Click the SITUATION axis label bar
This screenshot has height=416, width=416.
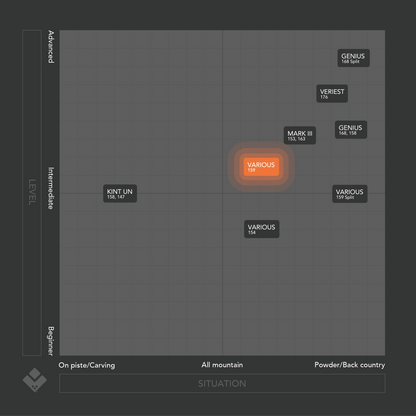tap(222, 383)
